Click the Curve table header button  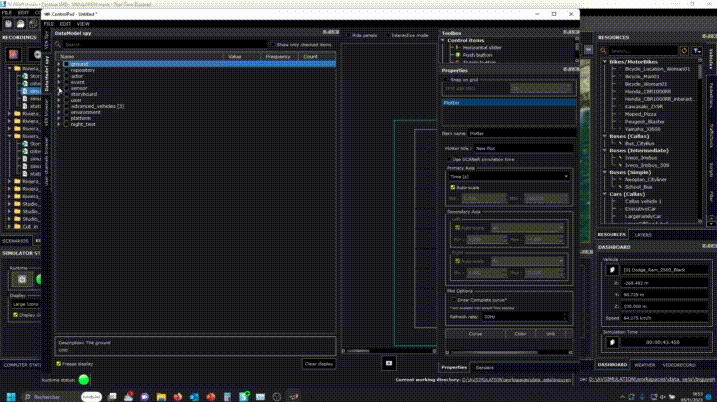[476, 334]
